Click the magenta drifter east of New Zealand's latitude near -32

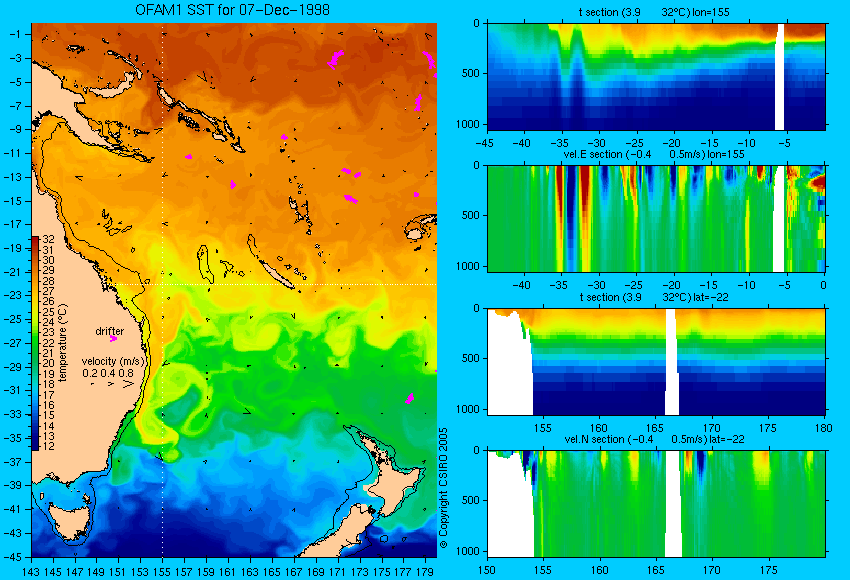point(410,399)
